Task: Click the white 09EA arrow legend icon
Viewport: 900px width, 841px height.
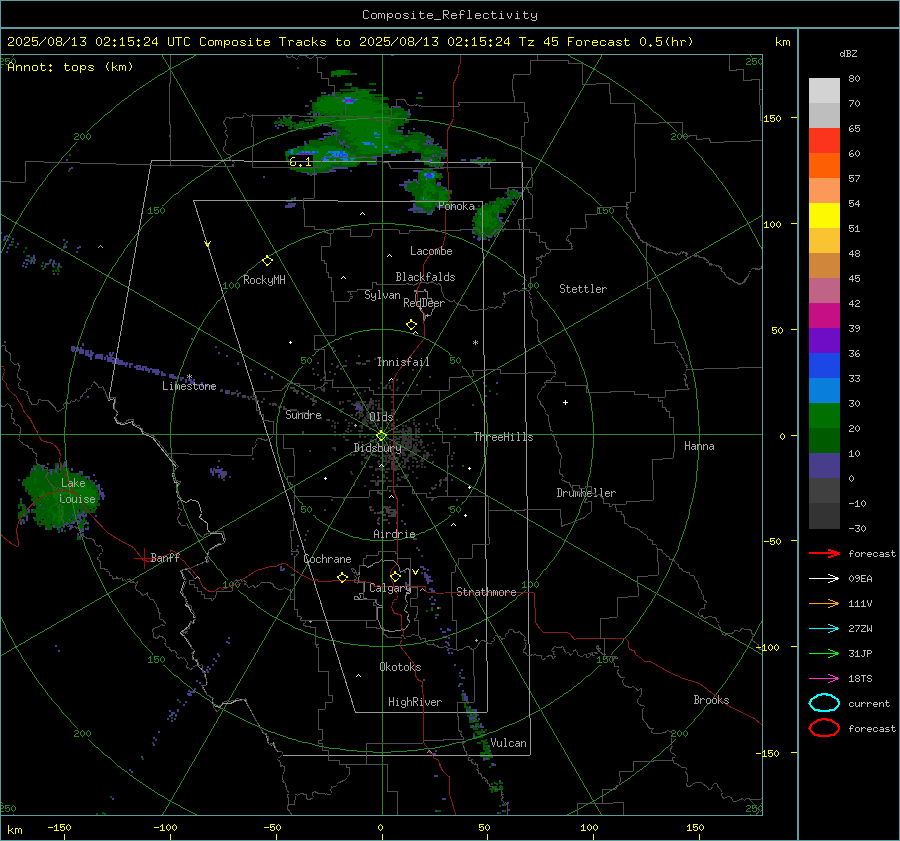Action: 824,579
